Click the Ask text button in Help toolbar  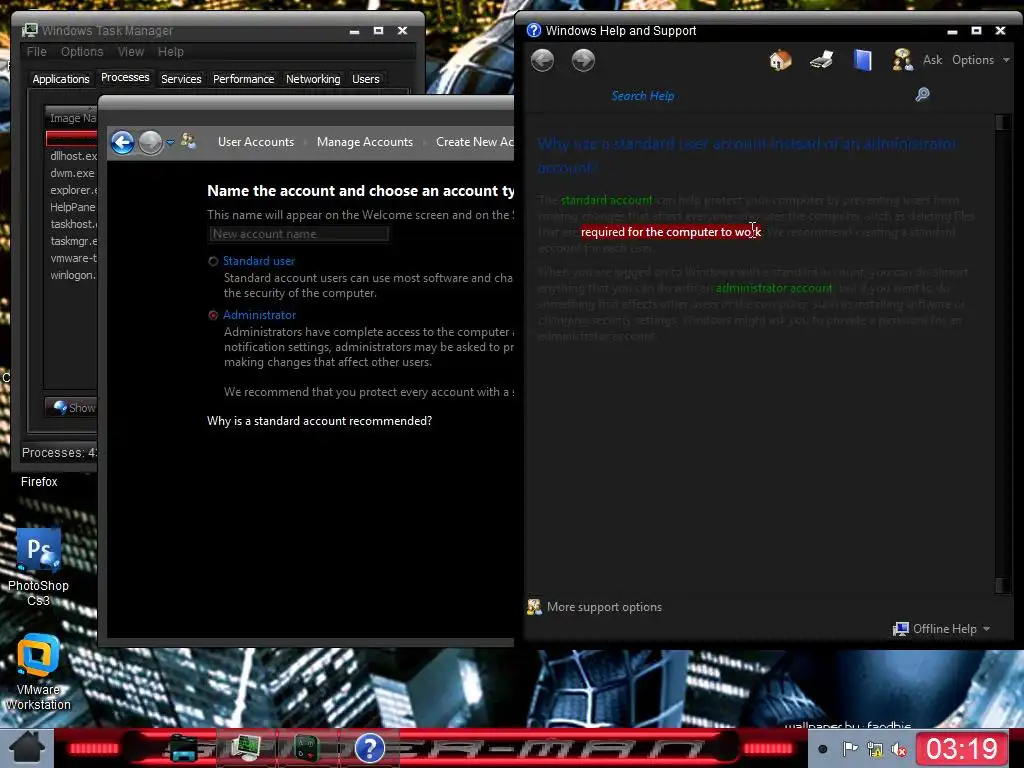click(932, 60)
